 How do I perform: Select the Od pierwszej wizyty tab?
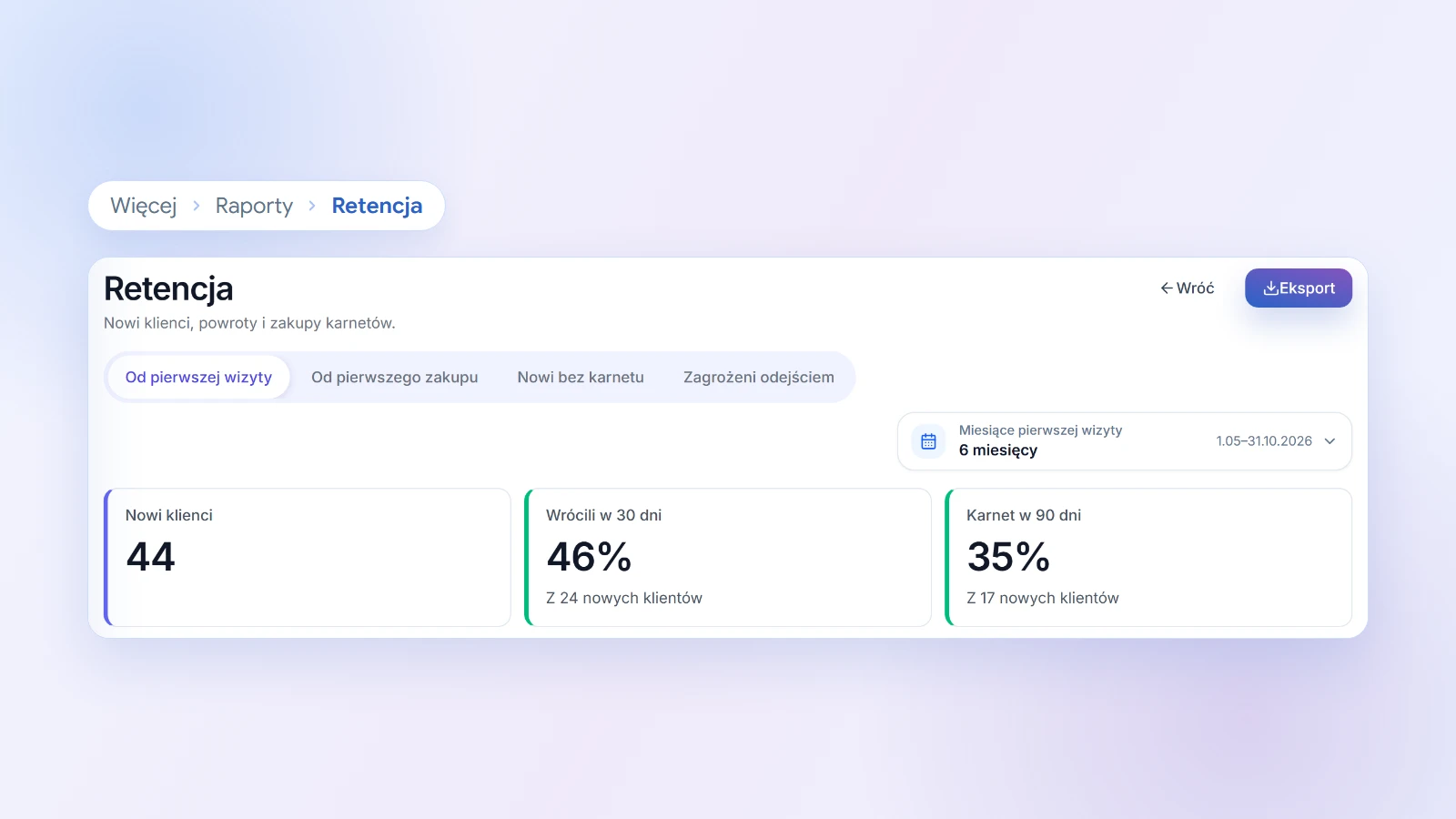(198, 378)
